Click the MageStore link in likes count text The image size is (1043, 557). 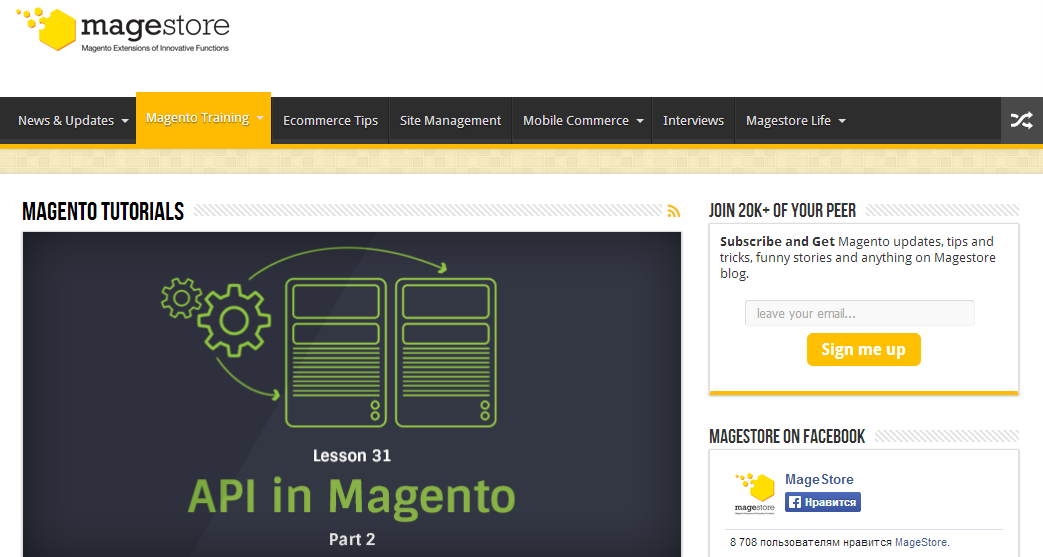[921, 542]
